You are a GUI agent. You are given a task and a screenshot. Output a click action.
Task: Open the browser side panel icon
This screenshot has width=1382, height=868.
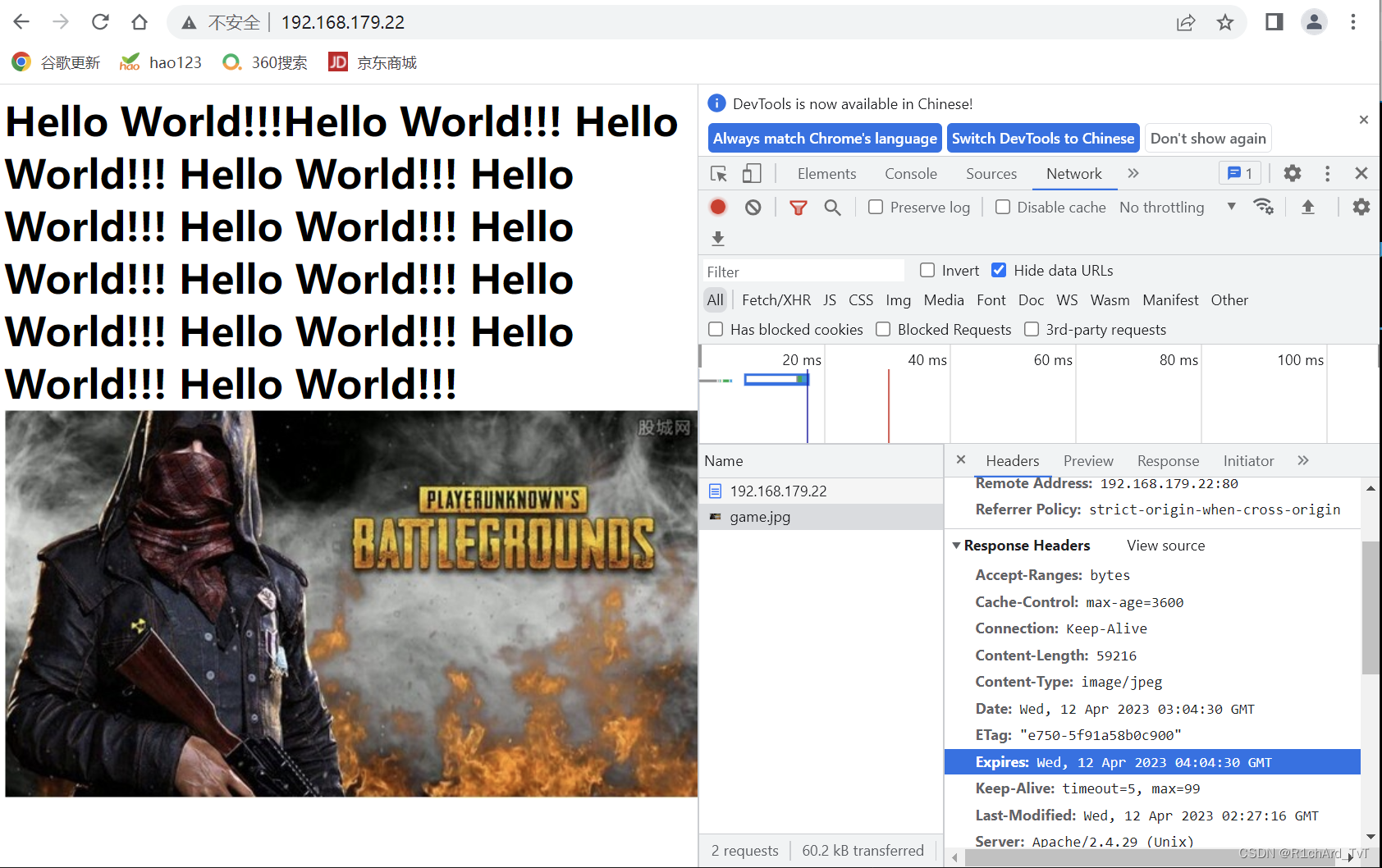click(x=1274, y=22)
